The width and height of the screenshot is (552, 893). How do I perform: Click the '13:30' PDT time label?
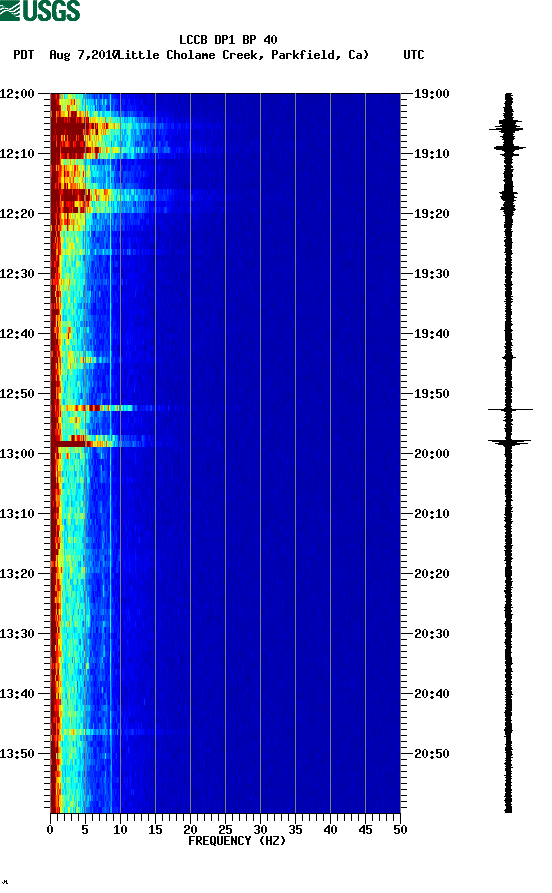(x=17, y=634)
